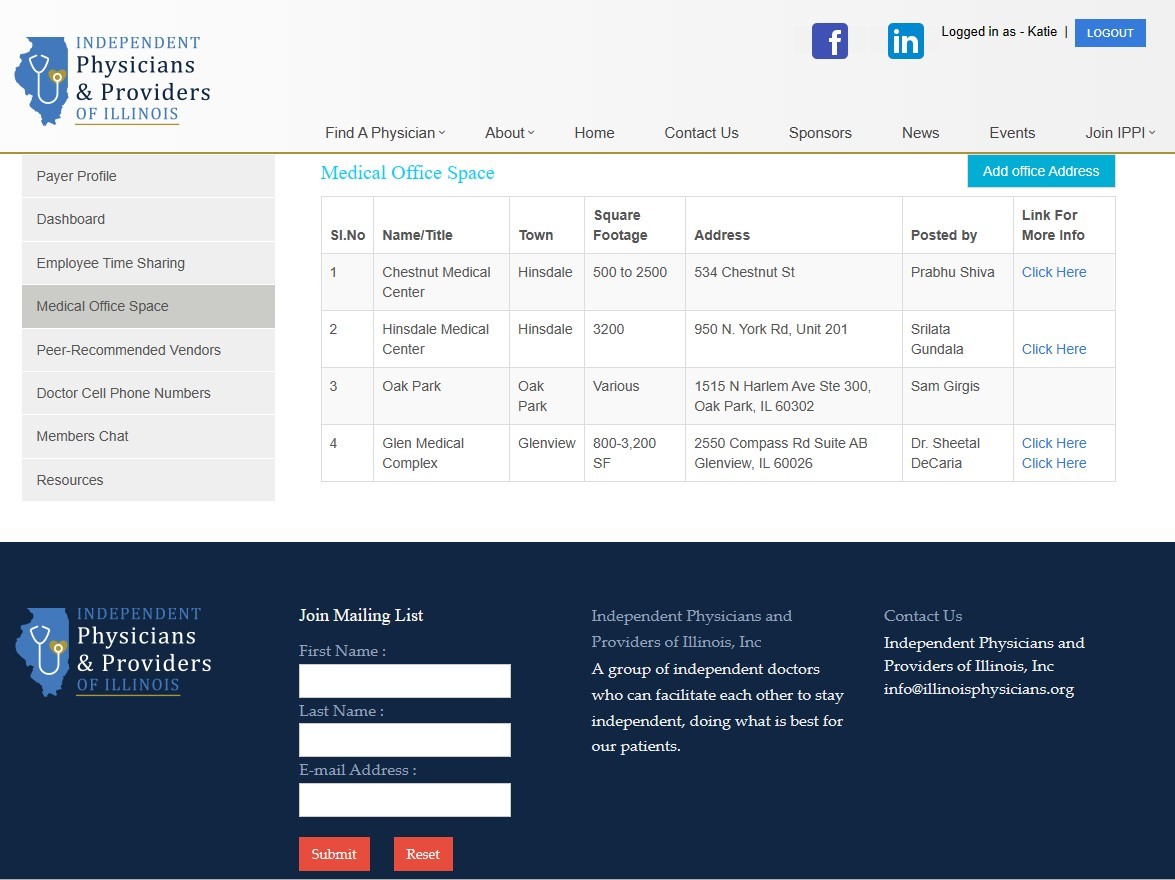Click the footer Independent Physicians logo
This screenshot has height=880, width=1175.
[x=113, y=651]
